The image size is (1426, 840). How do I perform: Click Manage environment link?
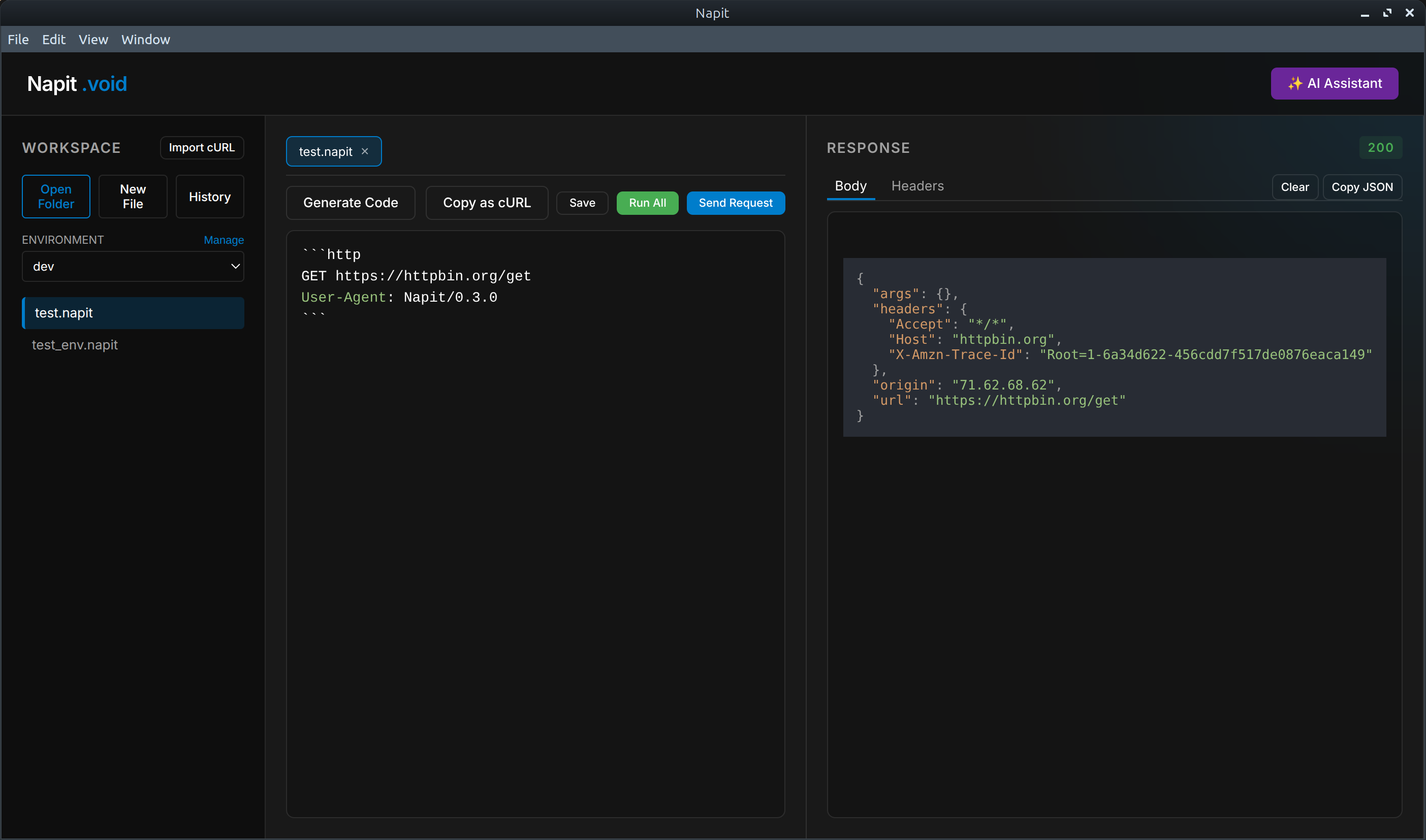pos(224,240)
